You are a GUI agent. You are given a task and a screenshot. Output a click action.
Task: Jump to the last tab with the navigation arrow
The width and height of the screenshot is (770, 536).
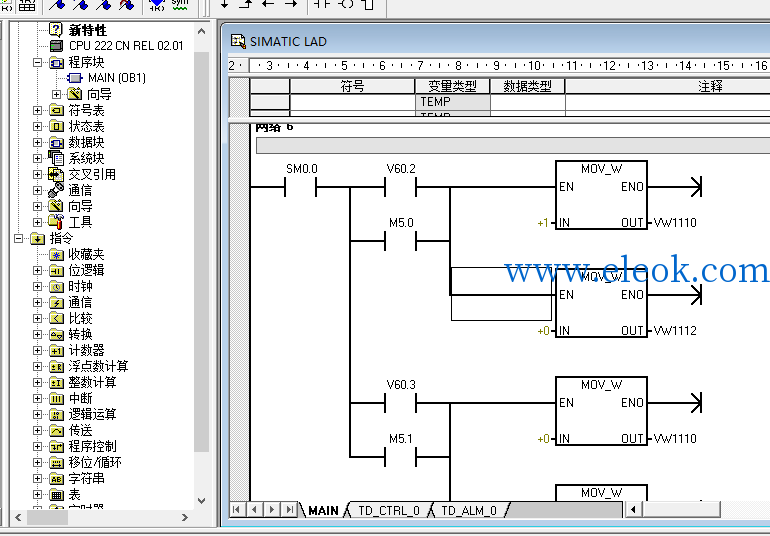[x=290, y=509]
